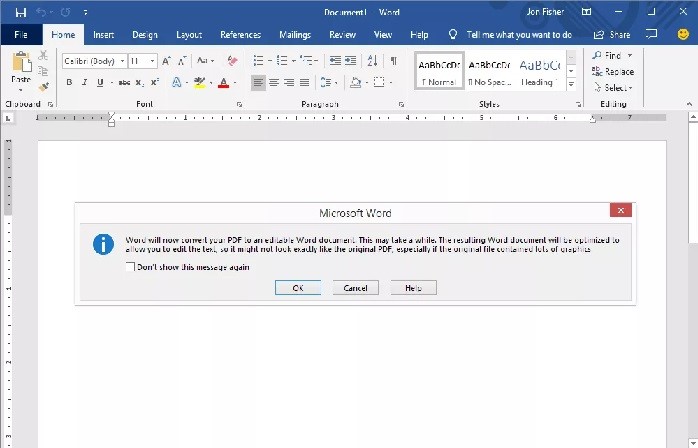This screenshot has height=448, width=698.
Task: Clear all formatting eraser icon
Action: (232, 61)
